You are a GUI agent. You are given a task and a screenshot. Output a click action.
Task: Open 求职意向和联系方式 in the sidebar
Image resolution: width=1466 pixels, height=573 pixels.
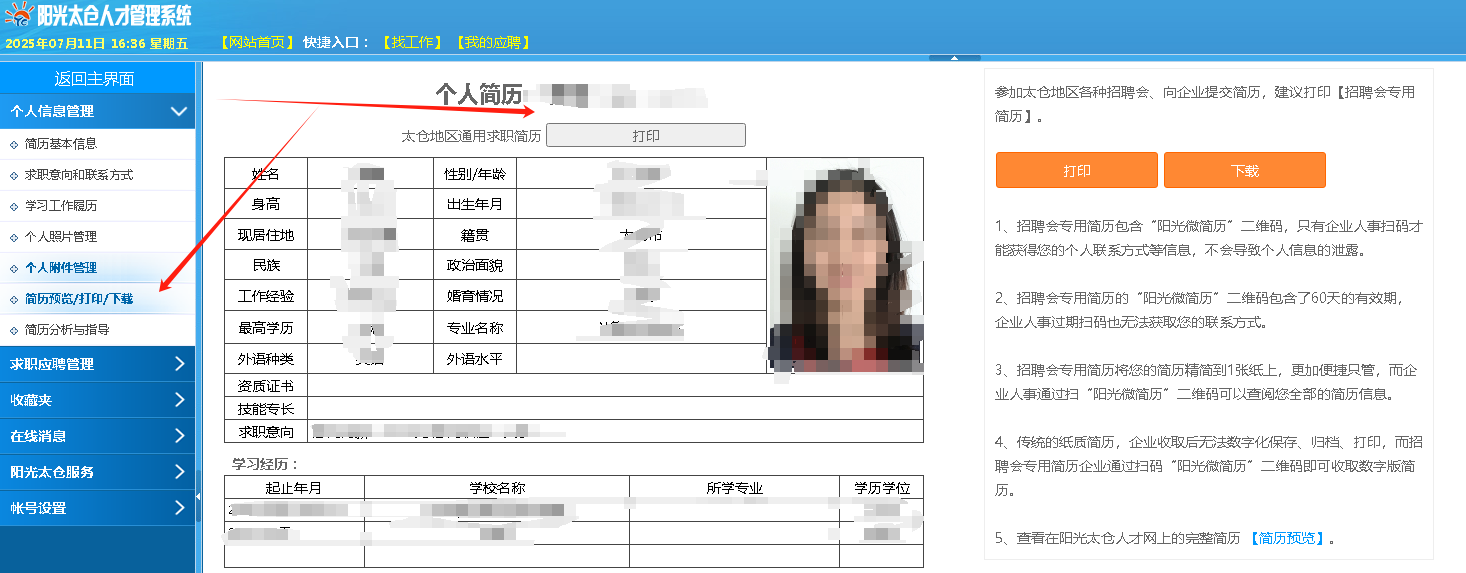point(79,175)
